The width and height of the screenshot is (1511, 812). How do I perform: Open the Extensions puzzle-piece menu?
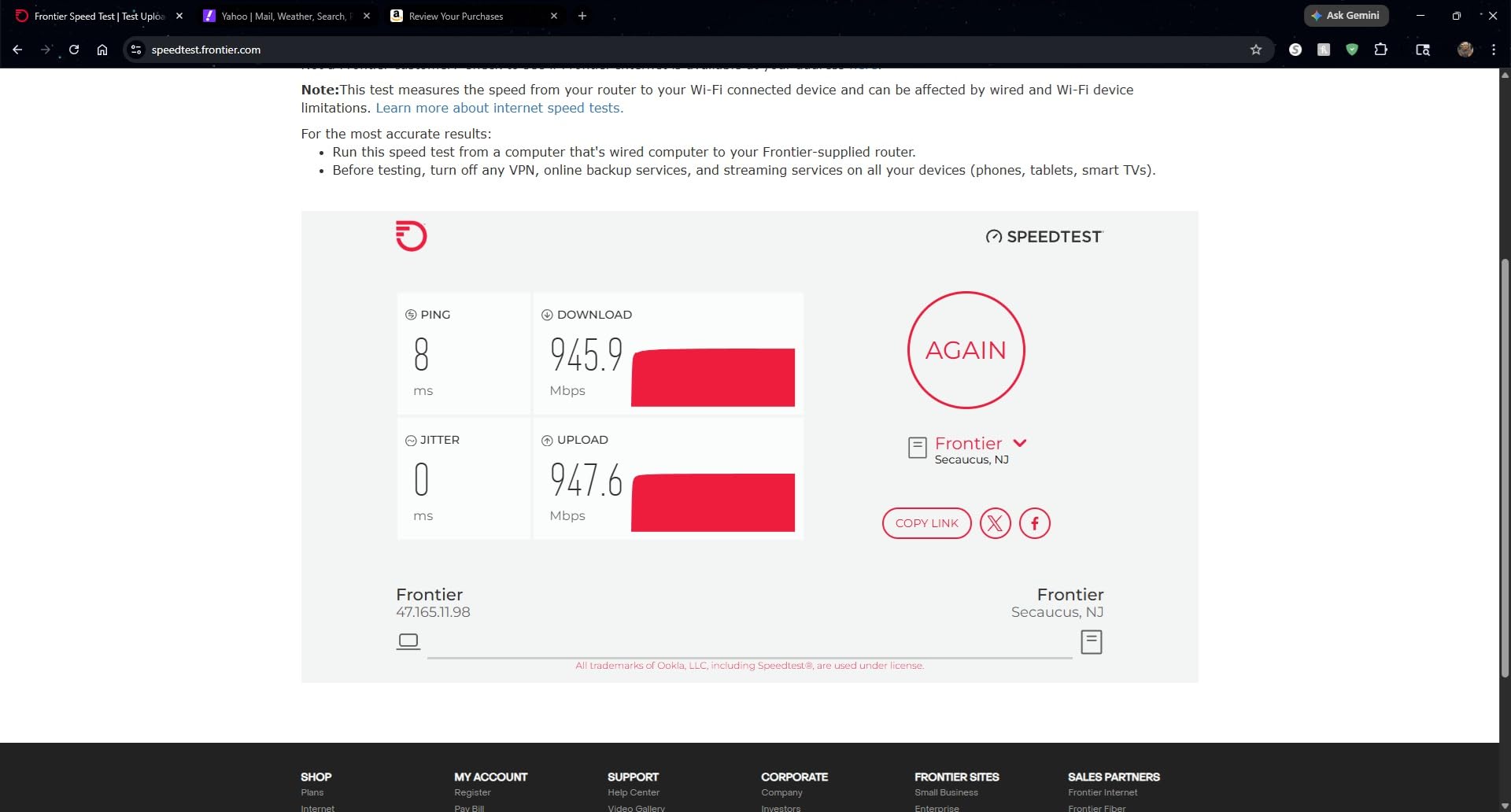pos(1380,50)
